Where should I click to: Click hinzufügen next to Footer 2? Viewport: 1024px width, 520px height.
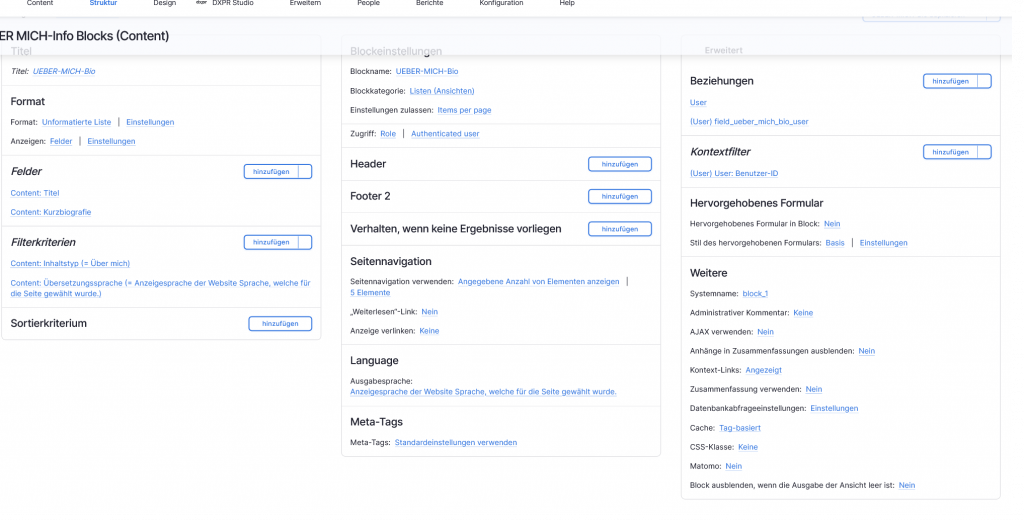coord(620,197)
